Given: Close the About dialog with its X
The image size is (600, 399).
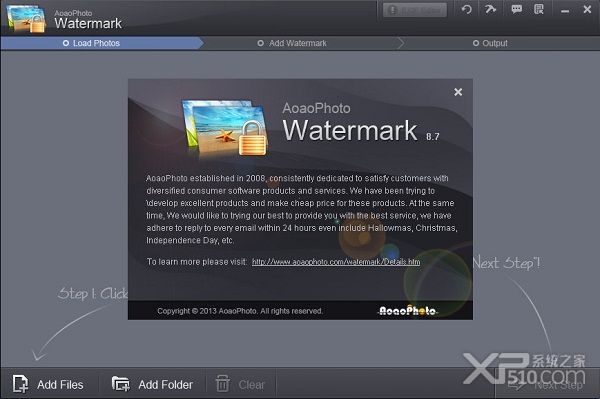Looking at the screenshot, I should (x=458, y=92).
